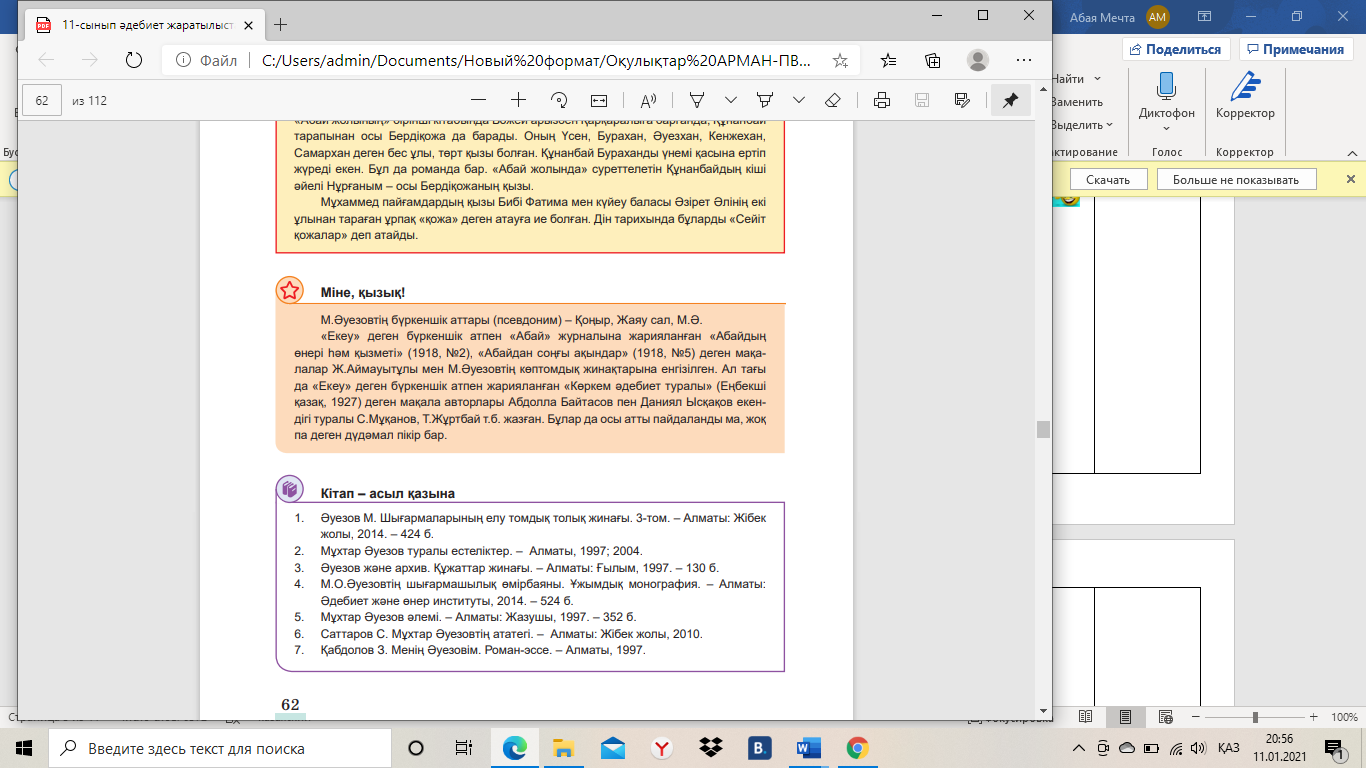1366x768 pixels.
Task: Zoom in the PDF with plus
Action: tap(518, 100)
